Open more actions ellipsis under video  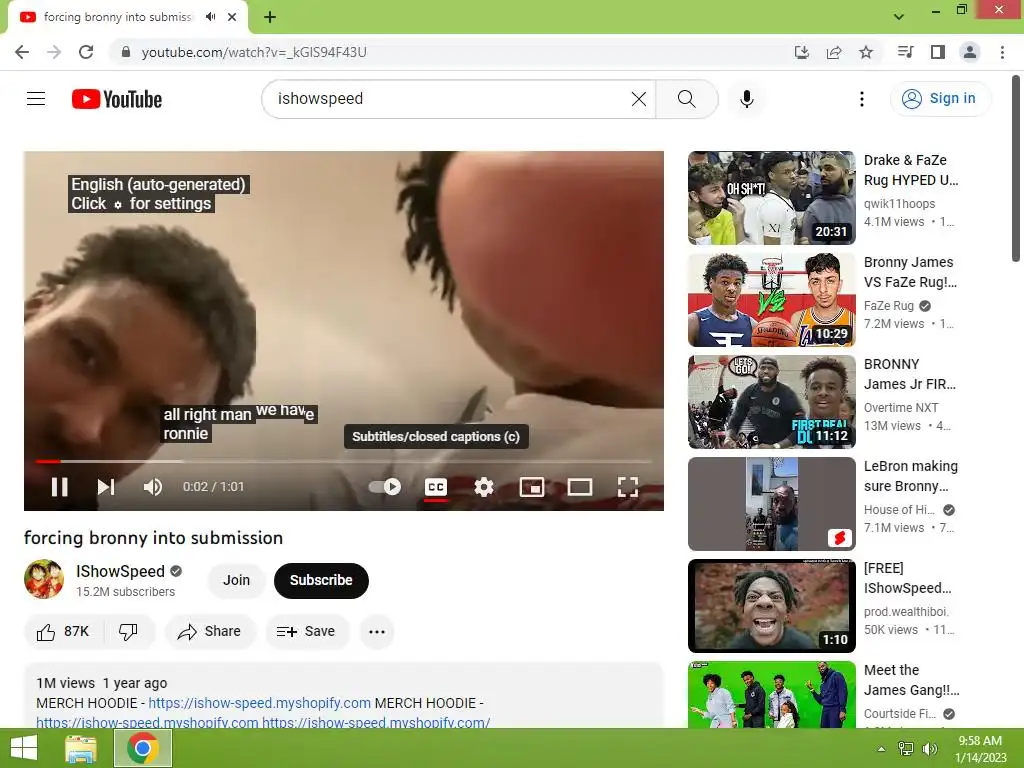tap(377, 632)
